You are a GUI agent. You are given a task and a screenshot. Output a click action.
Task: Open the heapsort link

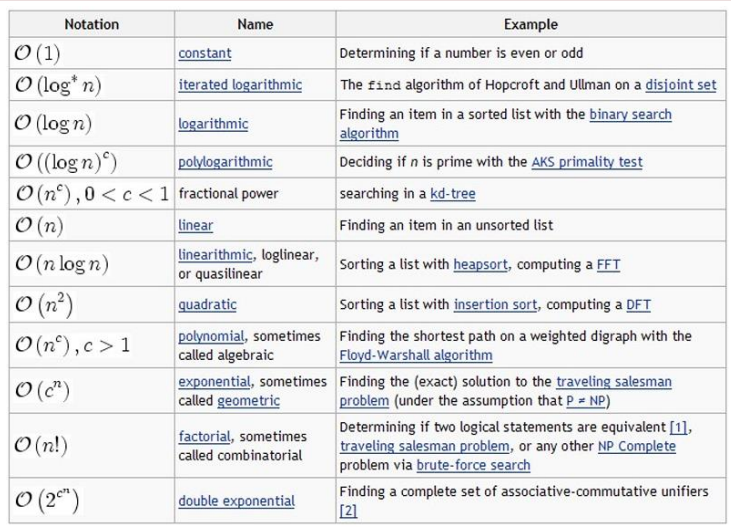coord(480,265)
